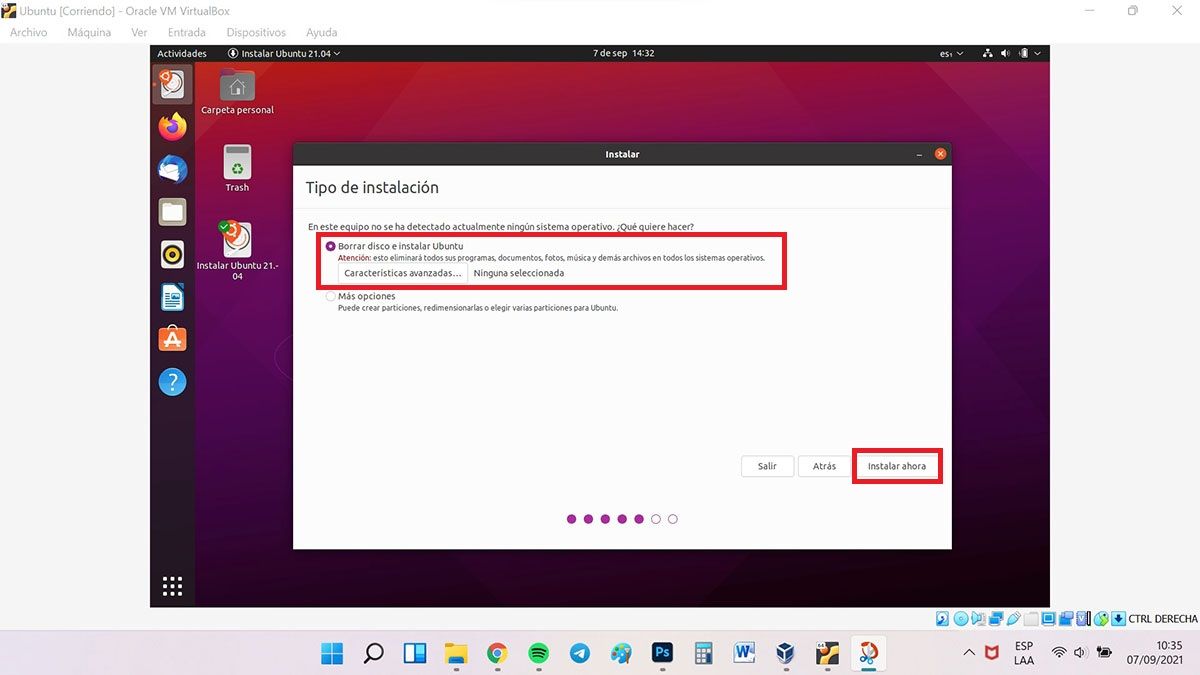
Task: Click the date and clock in top bar
Action: click(x=623, y=53)
